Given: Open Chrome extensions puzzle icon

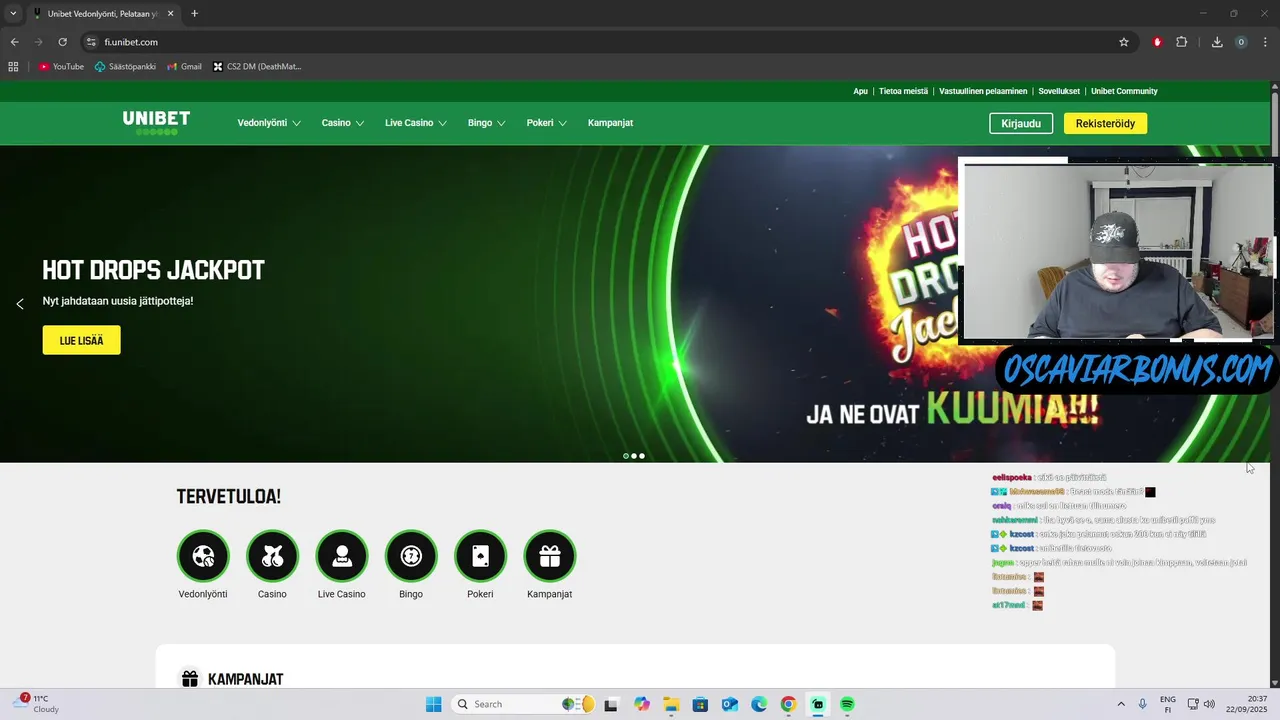Looking at the screenshot, I should click(x=1182, y=42).
